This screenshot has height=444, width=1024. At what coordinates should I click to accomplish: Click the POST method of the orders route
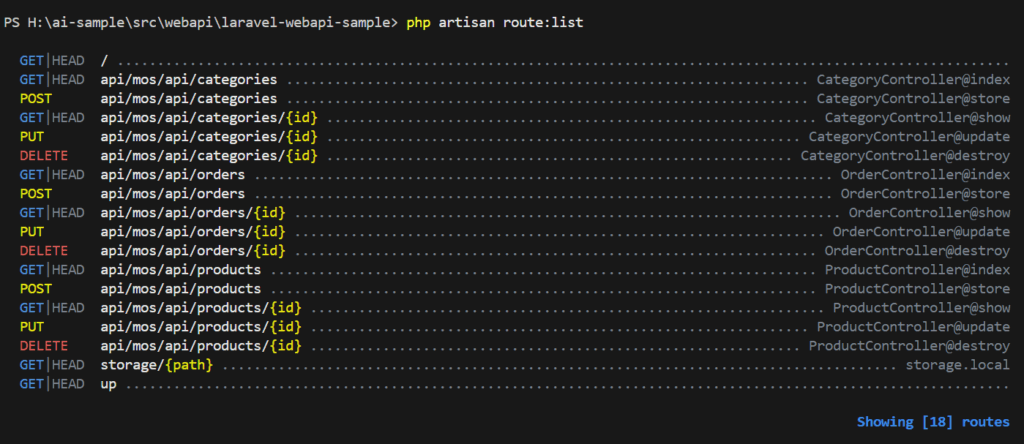tap(36, 194)
